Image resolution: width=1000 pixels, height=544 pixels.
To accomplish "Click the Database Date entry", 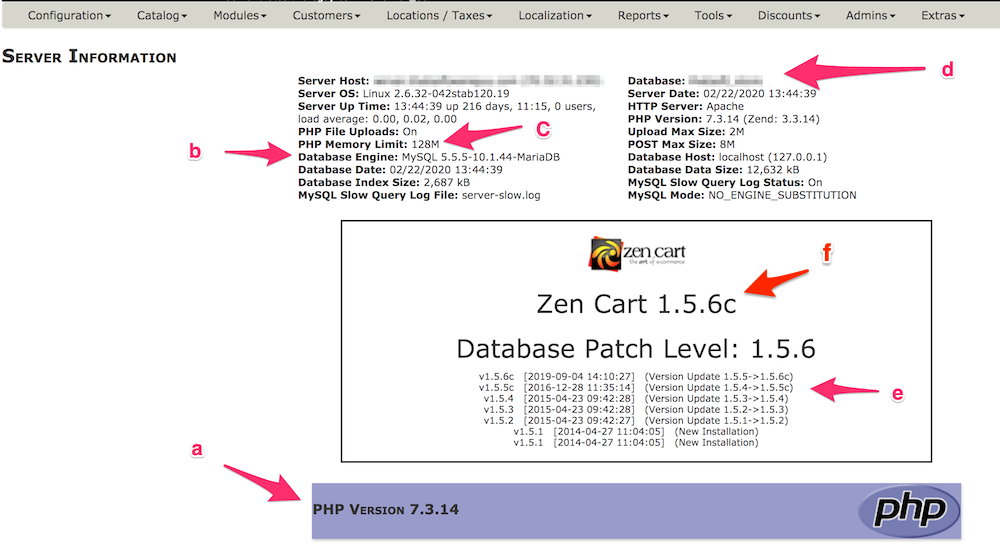I will click(x=400, y=170).
